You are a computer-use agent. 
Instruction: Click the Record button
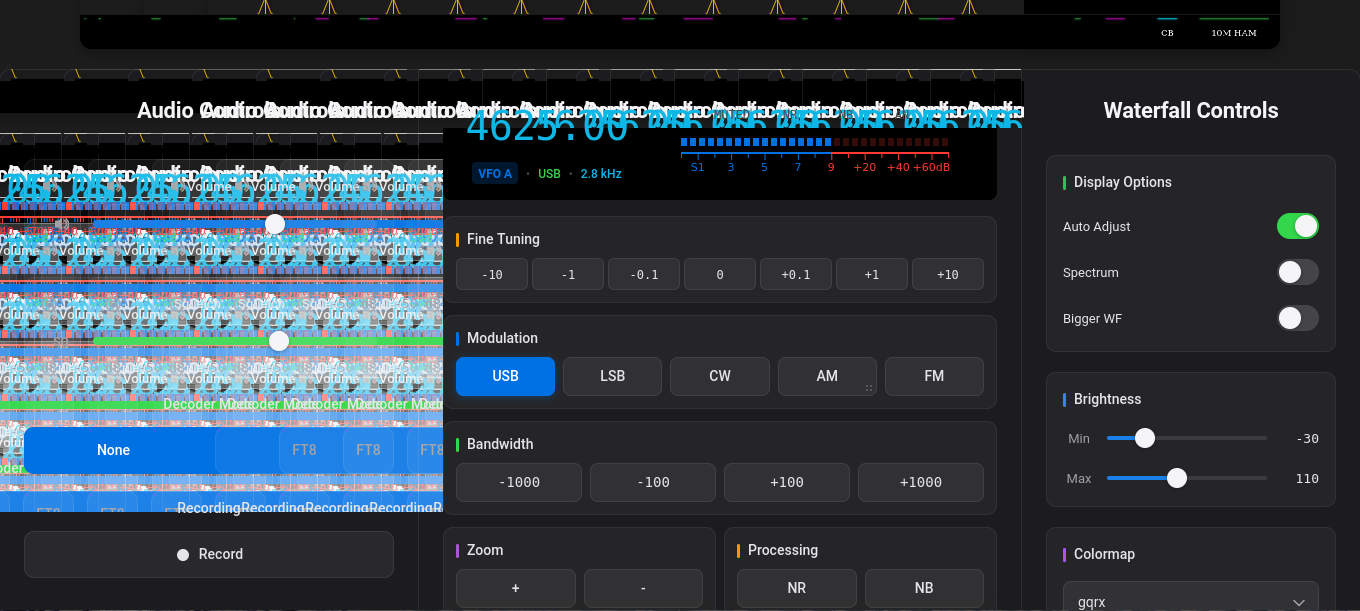click(x=209, y=554)
